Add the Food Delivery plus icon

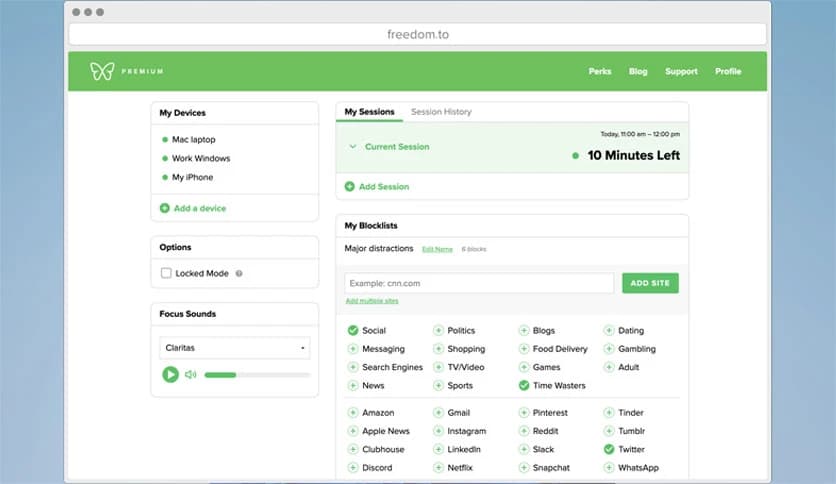(524, 349)
